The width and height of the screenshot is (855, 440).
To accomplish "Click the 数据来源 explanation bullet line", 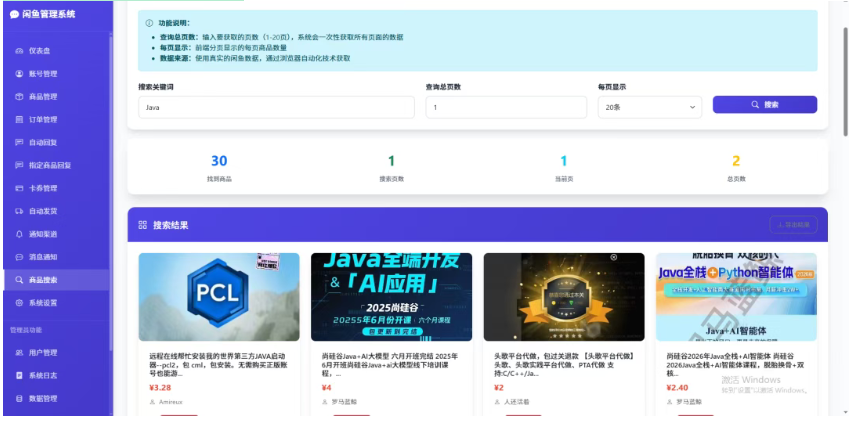I will pos(255,58).
